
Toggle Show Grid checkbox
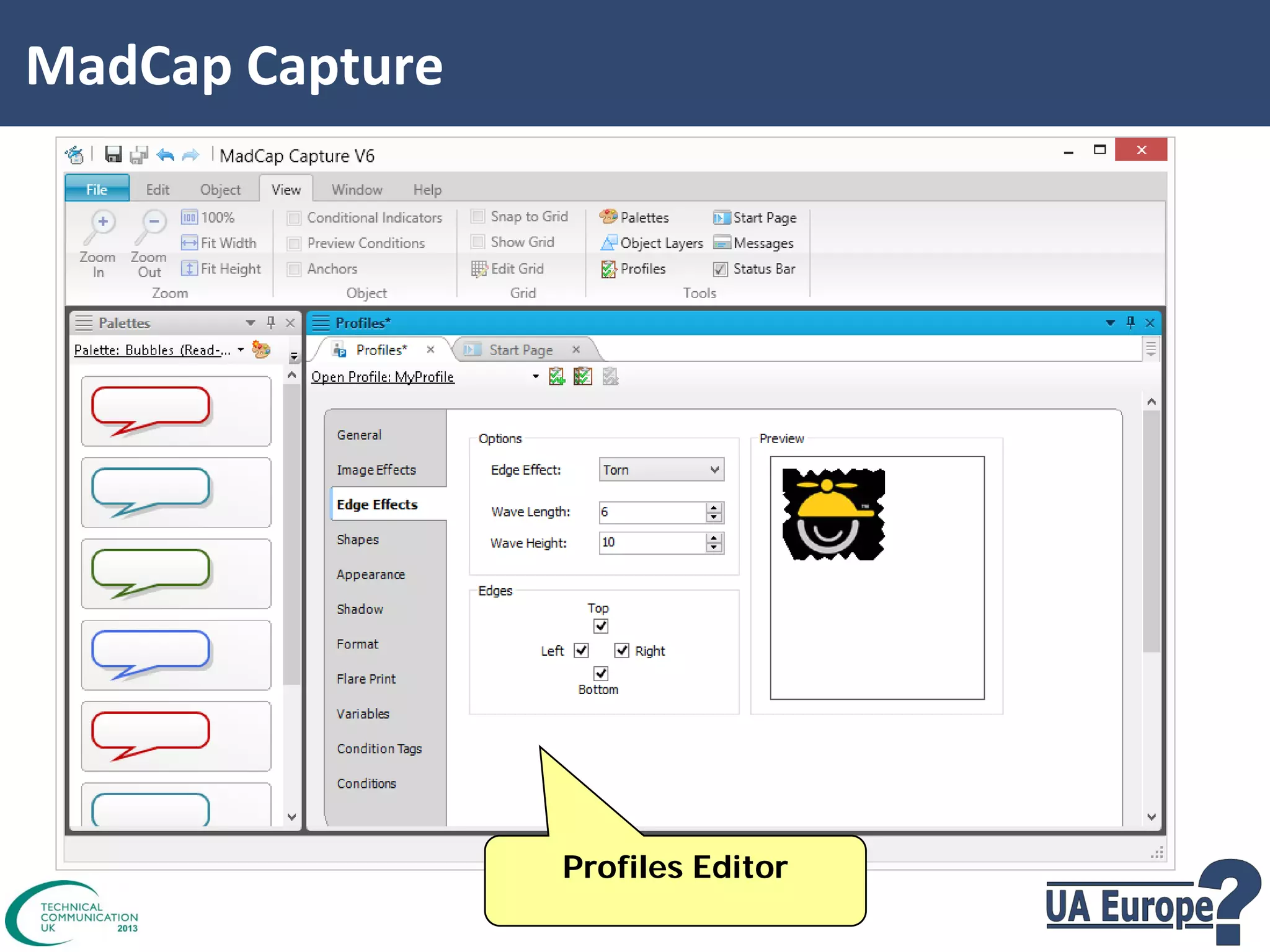coord(477,242)
